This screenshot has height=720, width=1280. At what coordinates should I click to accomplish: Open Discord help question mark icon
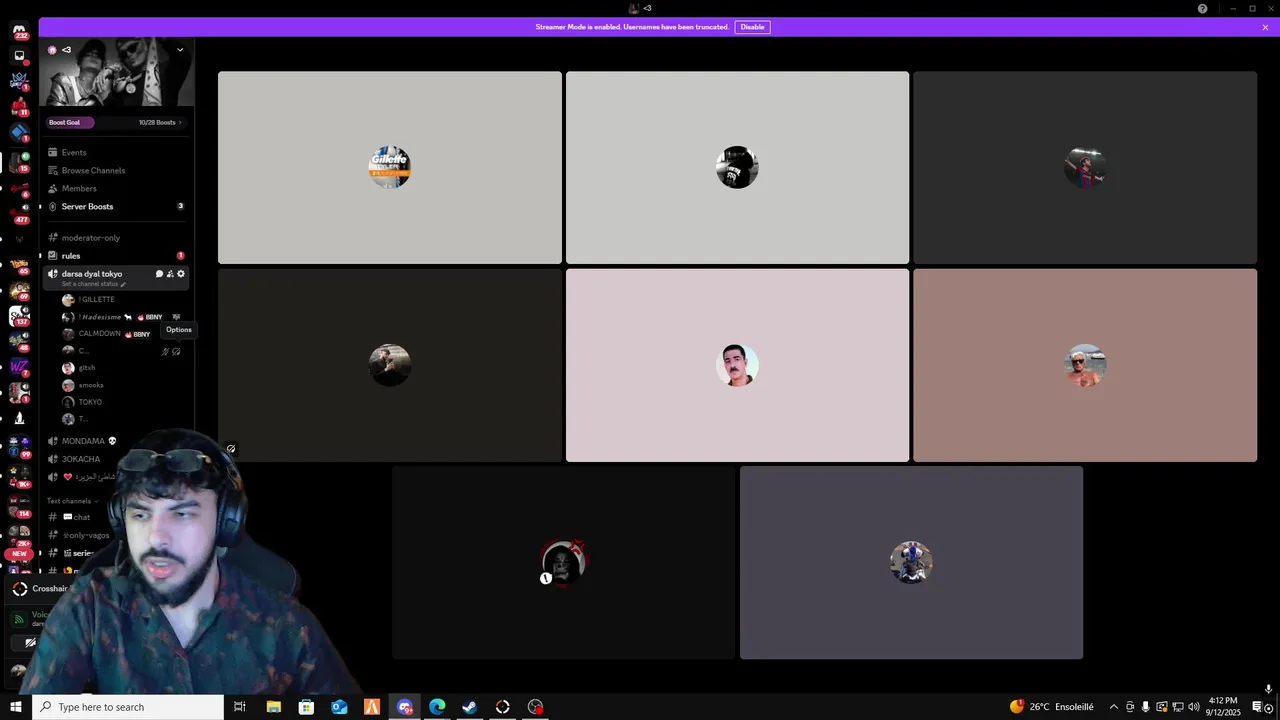tap(1202, 8)
